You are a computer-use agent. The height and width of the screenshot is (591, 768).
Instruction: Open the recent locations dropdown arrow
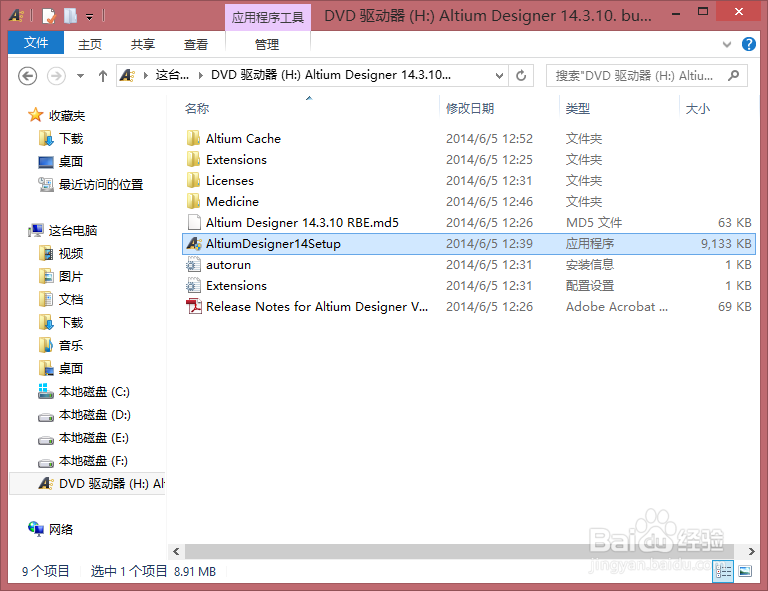[x=80, y=76]
